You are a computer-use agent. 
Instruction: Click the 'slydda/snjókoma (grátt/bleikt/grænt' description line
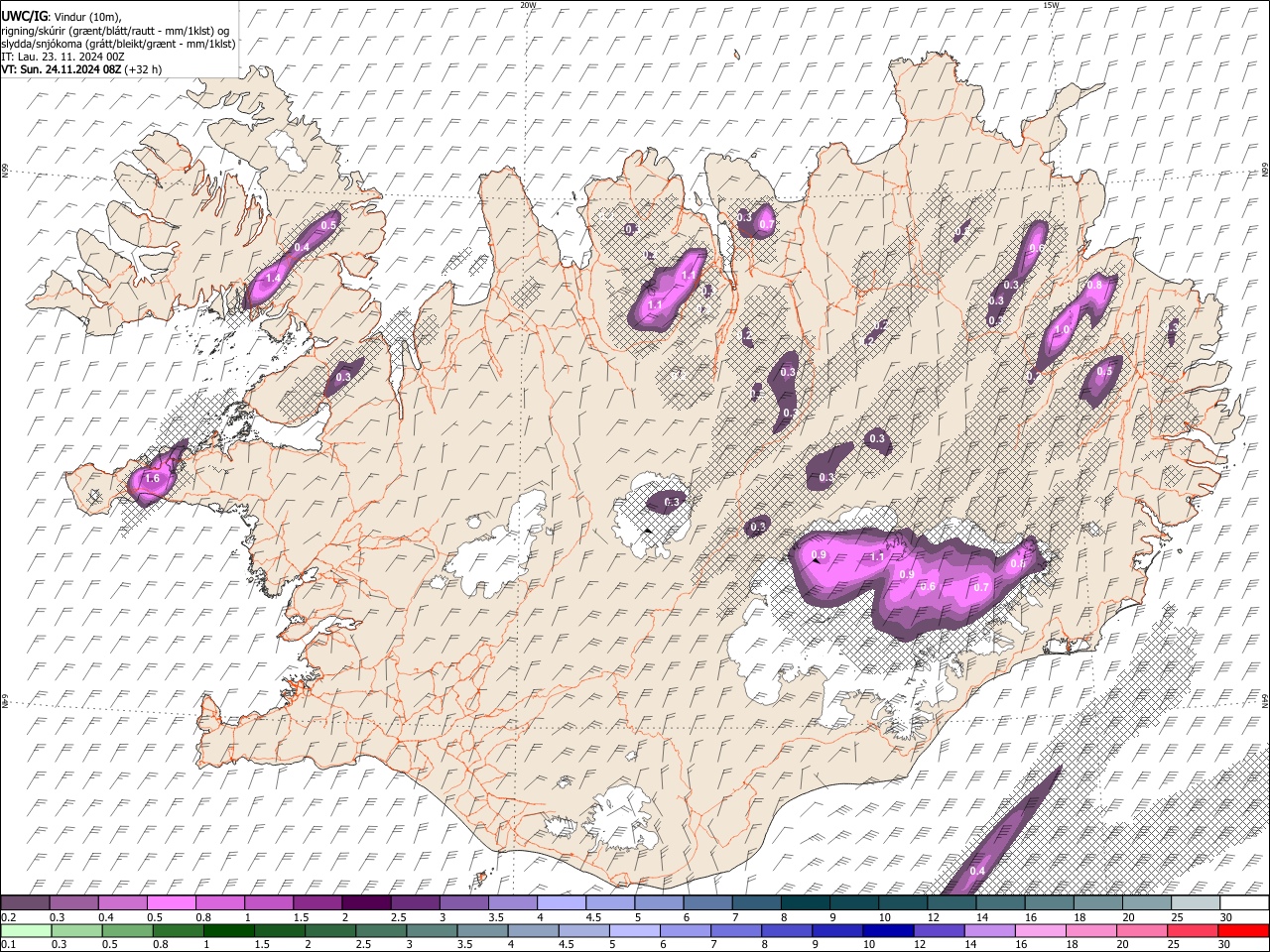click(x=118, y=43)
